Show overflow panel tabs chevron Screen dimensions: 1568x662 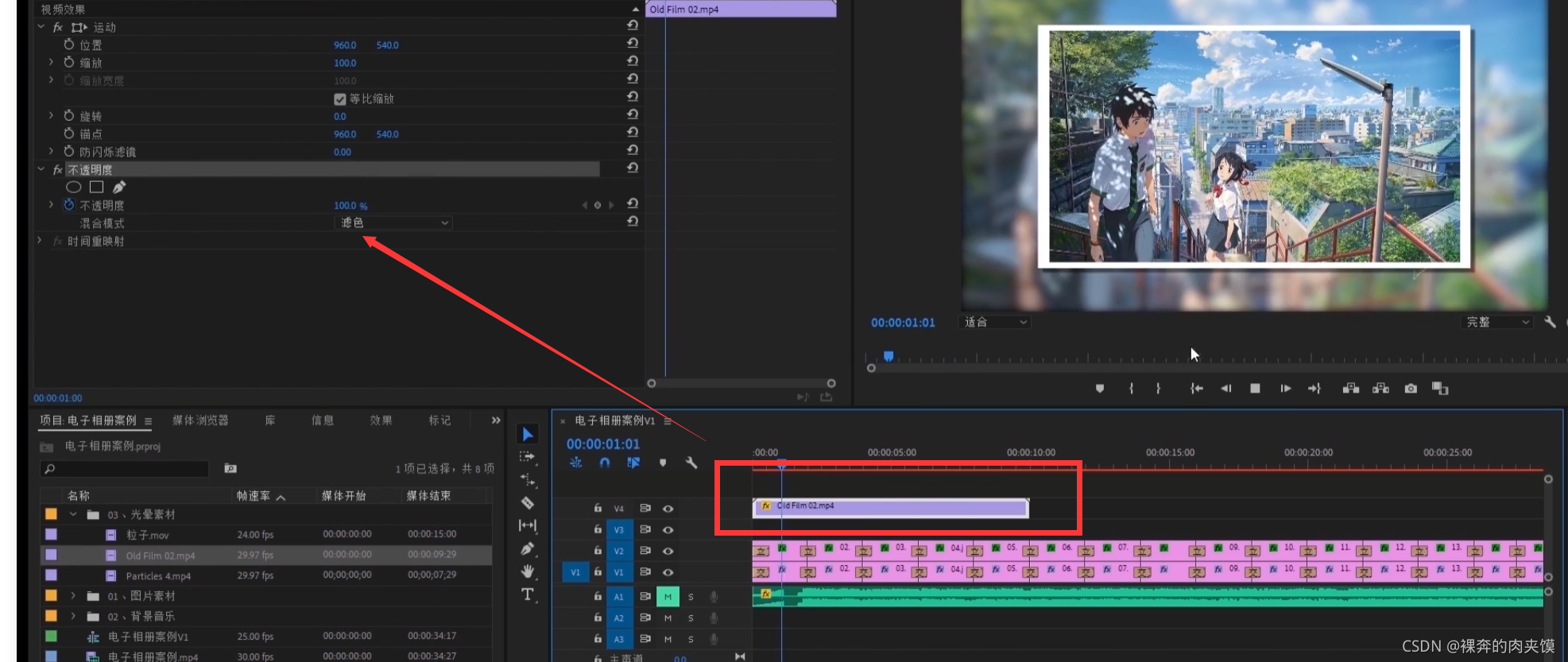point(496,420)
